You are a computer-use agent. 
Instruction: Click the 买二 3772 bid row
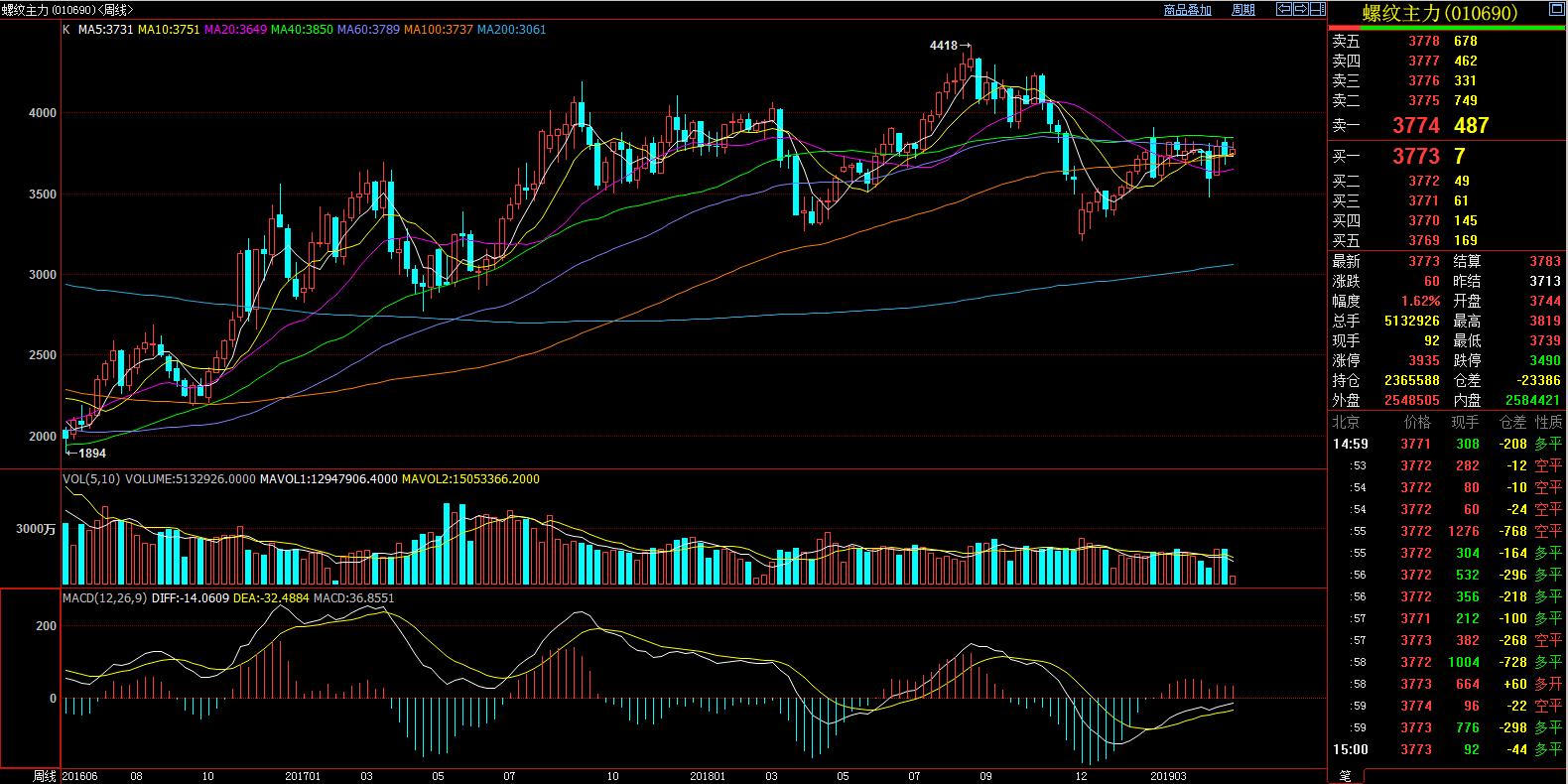(1447, 182)
